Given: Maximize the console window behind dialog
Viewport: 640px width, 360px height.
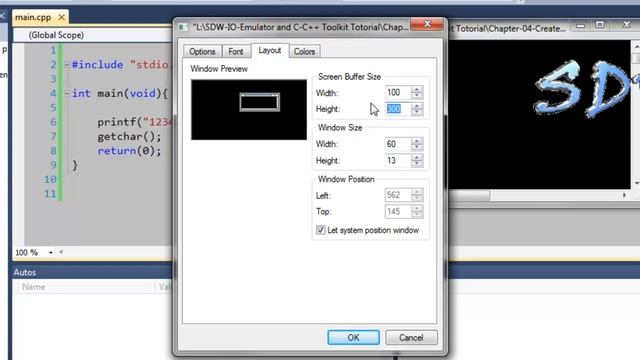Looking at the screenshot, I should point(600,25).
